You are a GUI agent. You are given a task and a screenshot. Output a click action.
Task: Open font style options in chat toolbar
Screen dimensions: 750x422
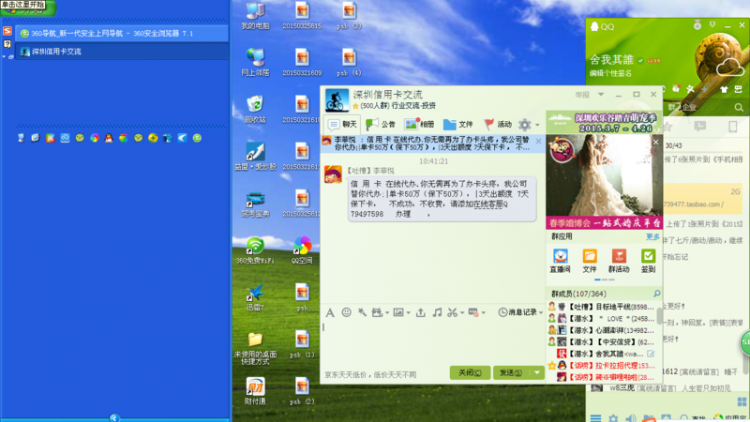click(330, 313)
